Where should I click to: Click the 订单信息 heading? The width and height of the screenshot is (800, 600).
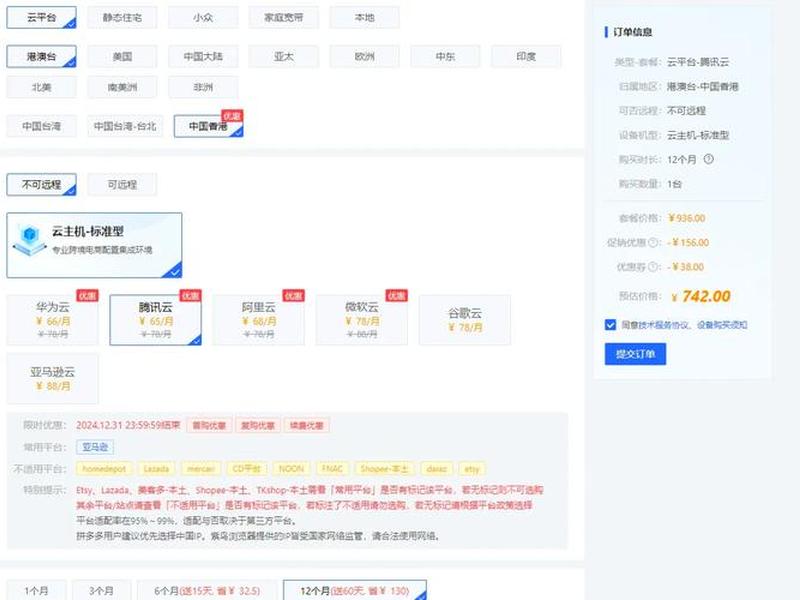tap(633, 32)
